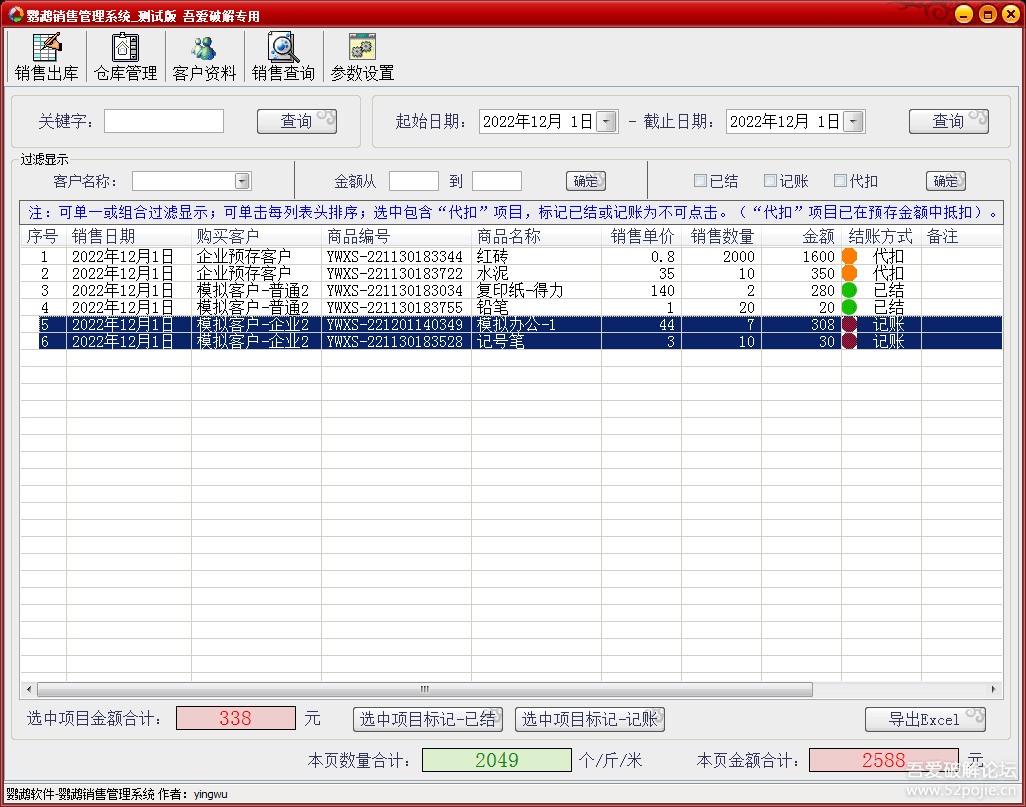Click the 导出Excel export button
The image size is (1026, 807).
click(x=924, y=719)
